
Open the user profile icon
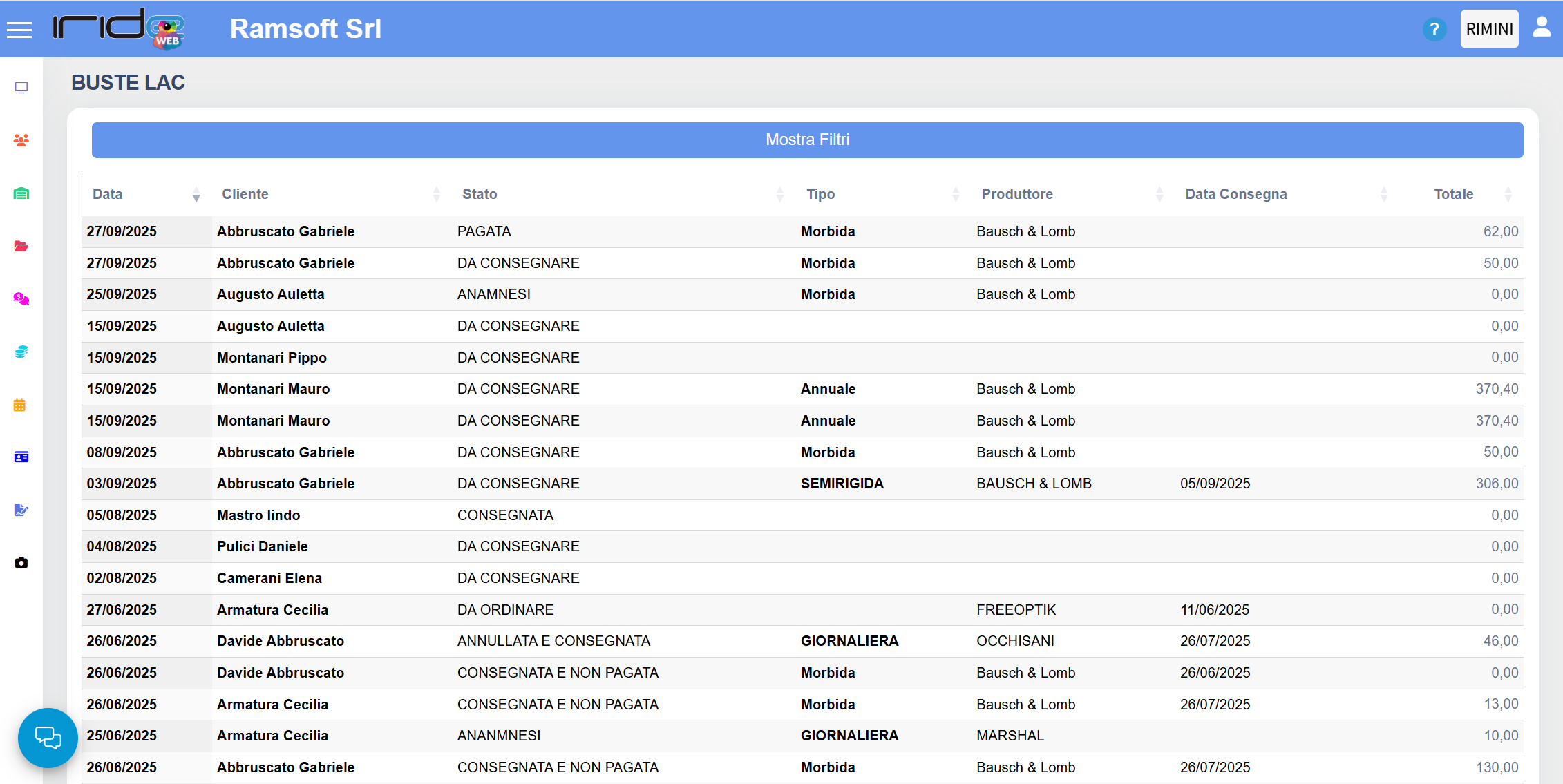tap(1542, 28)
